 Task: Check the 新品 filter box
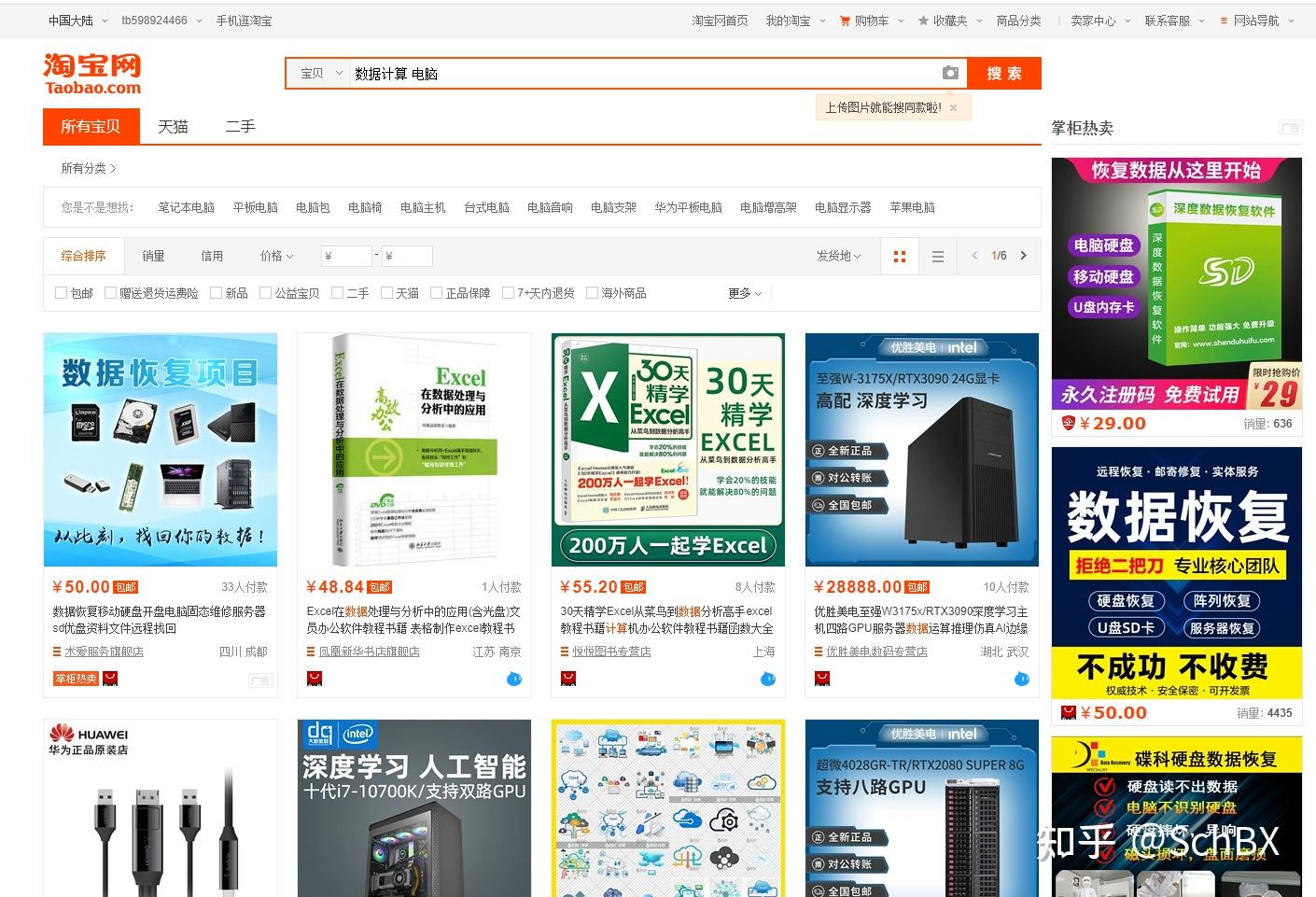(x=216, y=293)
